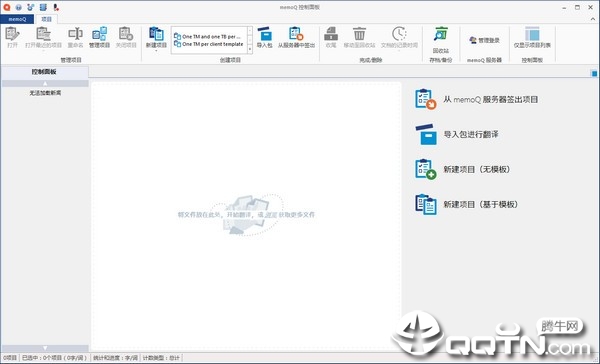The height and width of the screenshot is (364, 600).
Task: Click 新建项目（无模板）link
Action: click(463, 169)
